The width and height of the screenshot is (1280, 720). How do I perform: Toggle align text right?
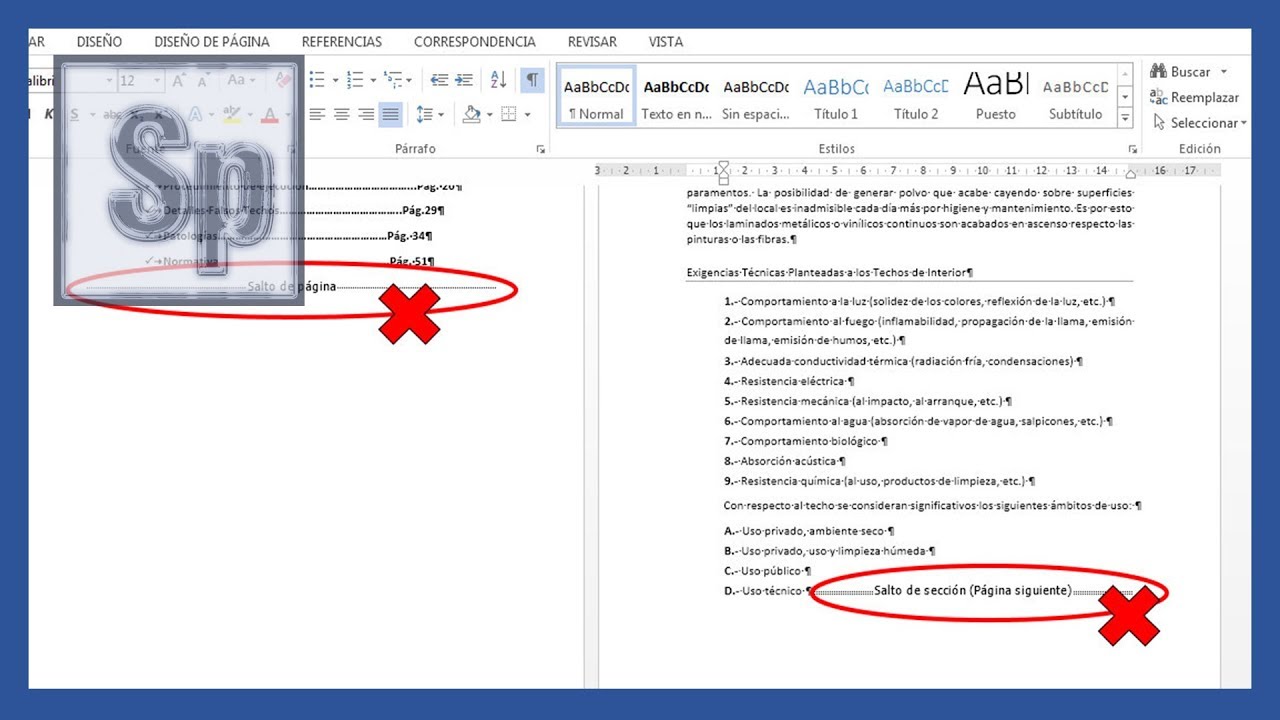pos(366,115)
